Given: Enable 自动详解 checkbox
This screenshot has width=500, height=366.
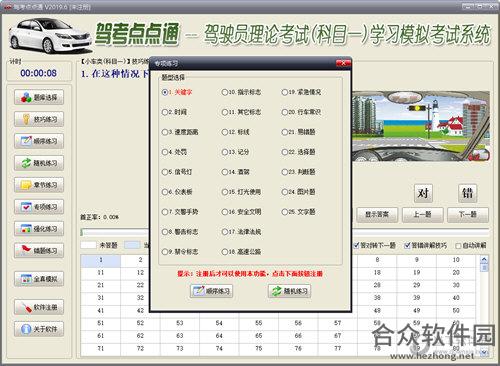Looking at the screenshot, I should tap(458, 246).
